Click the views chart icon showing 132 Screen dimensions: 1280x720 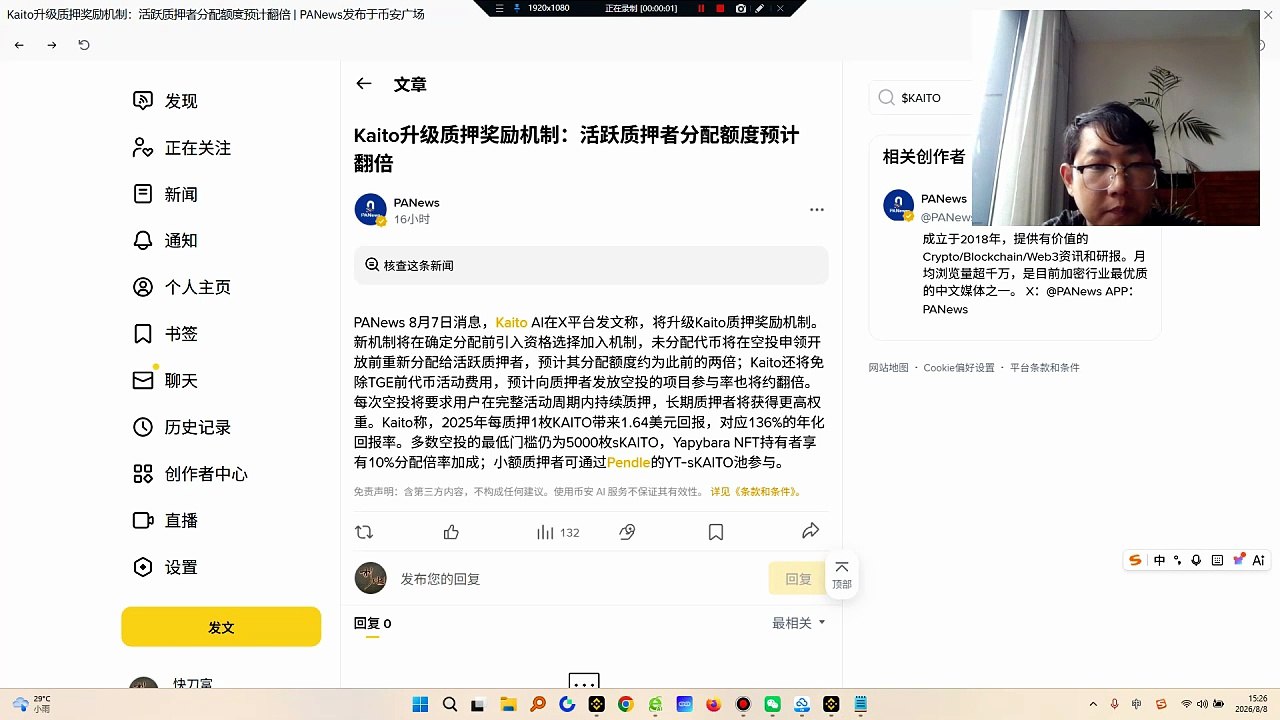(545, 532)
